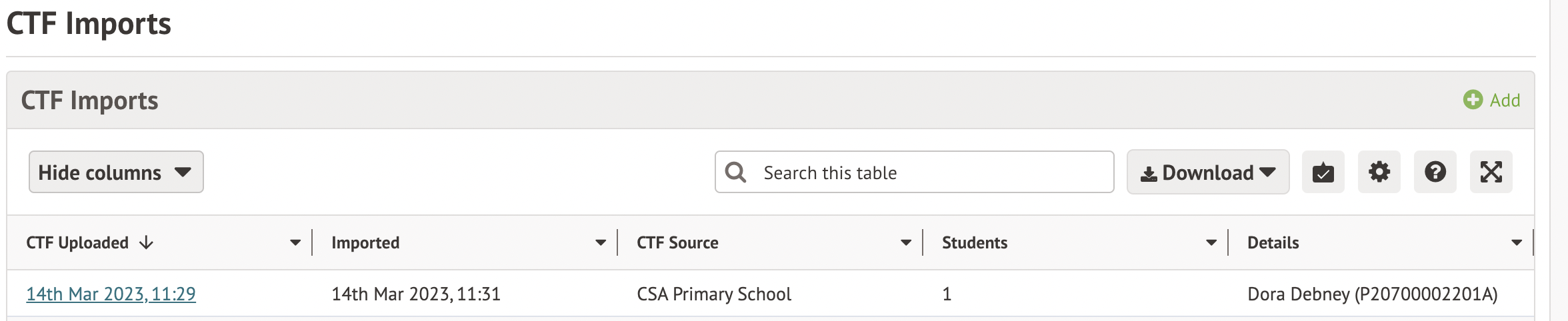Click the sort arrow beside CTF Uploaded

[147, 243]
